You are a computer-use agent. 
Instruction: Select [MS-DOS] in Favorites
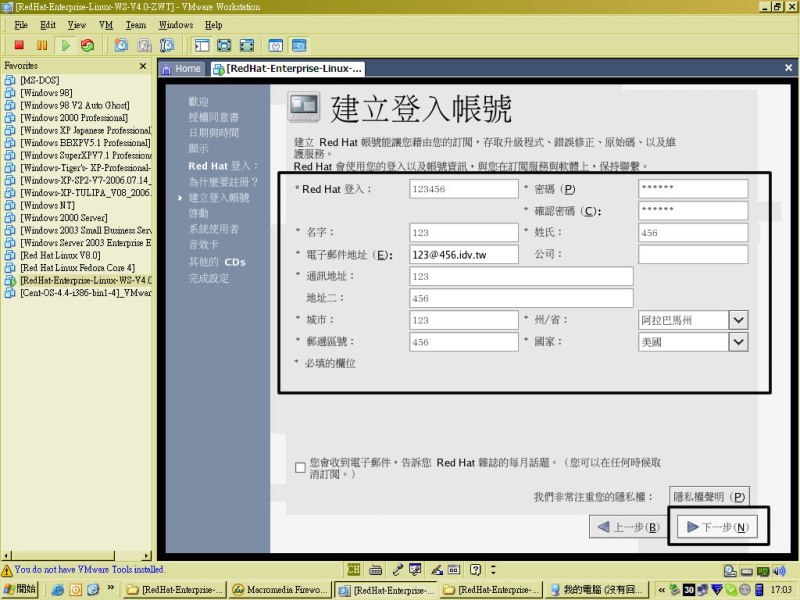(x=40, y=80)
